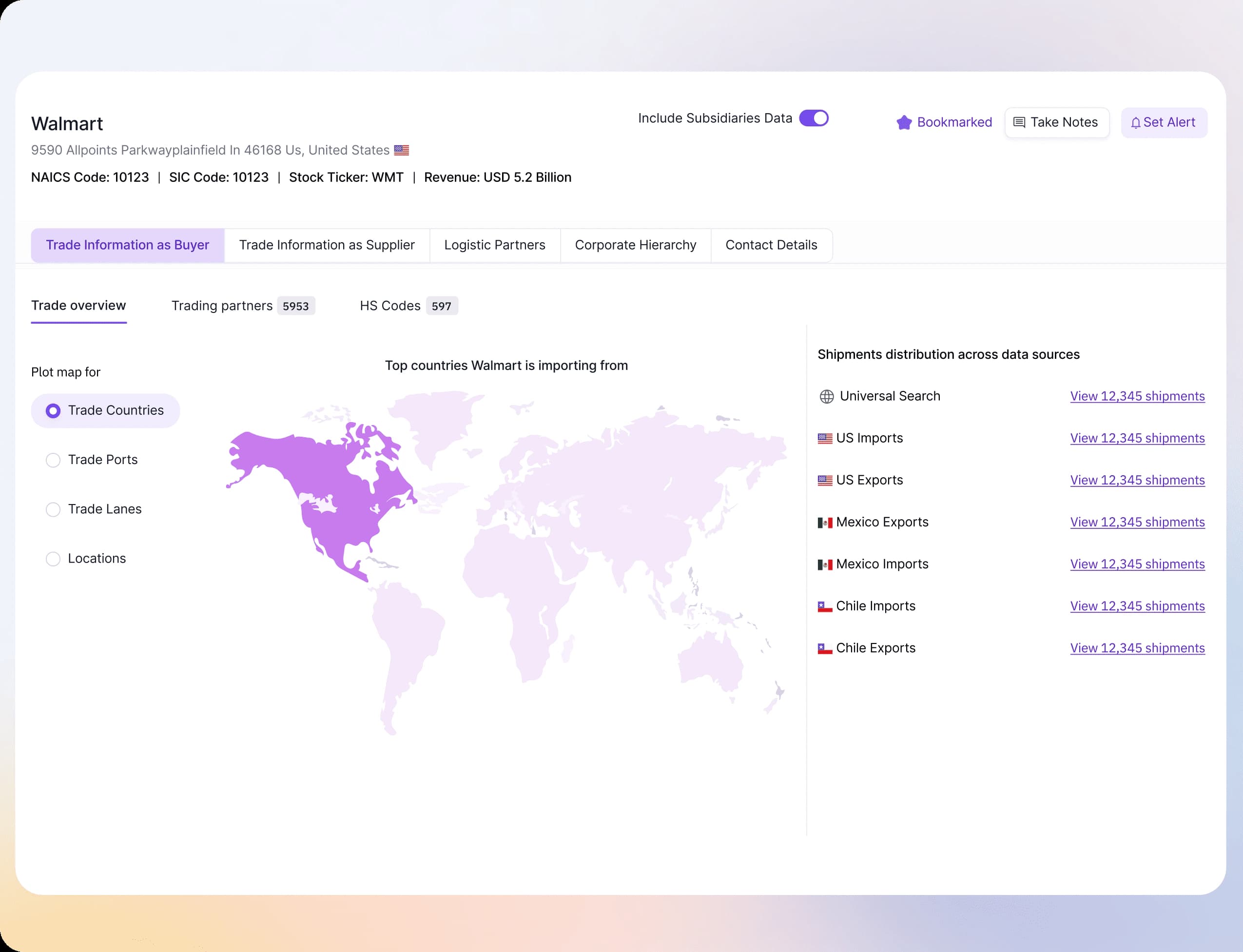Select the Trade Lanes radio button
The height and width of the screenshot is (952, 1243).
53,509
